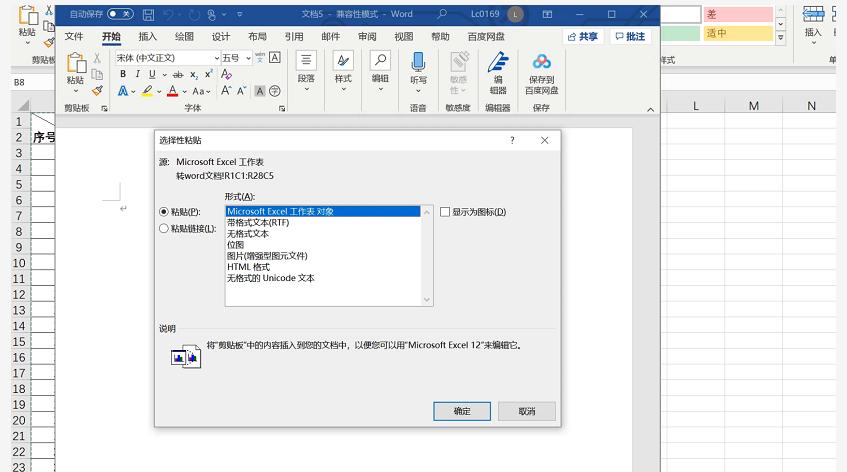This screenshot has height=472, width=847.
Task: Select the Paste link (粘贴链接) radio button
Action: [x=164, y=228]
